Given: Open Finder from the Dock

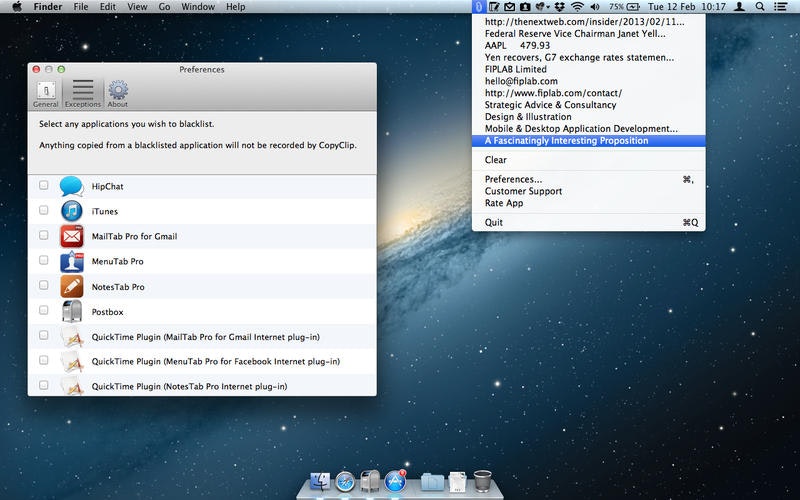Looking at the screenshot, I should tap(320, 481).
